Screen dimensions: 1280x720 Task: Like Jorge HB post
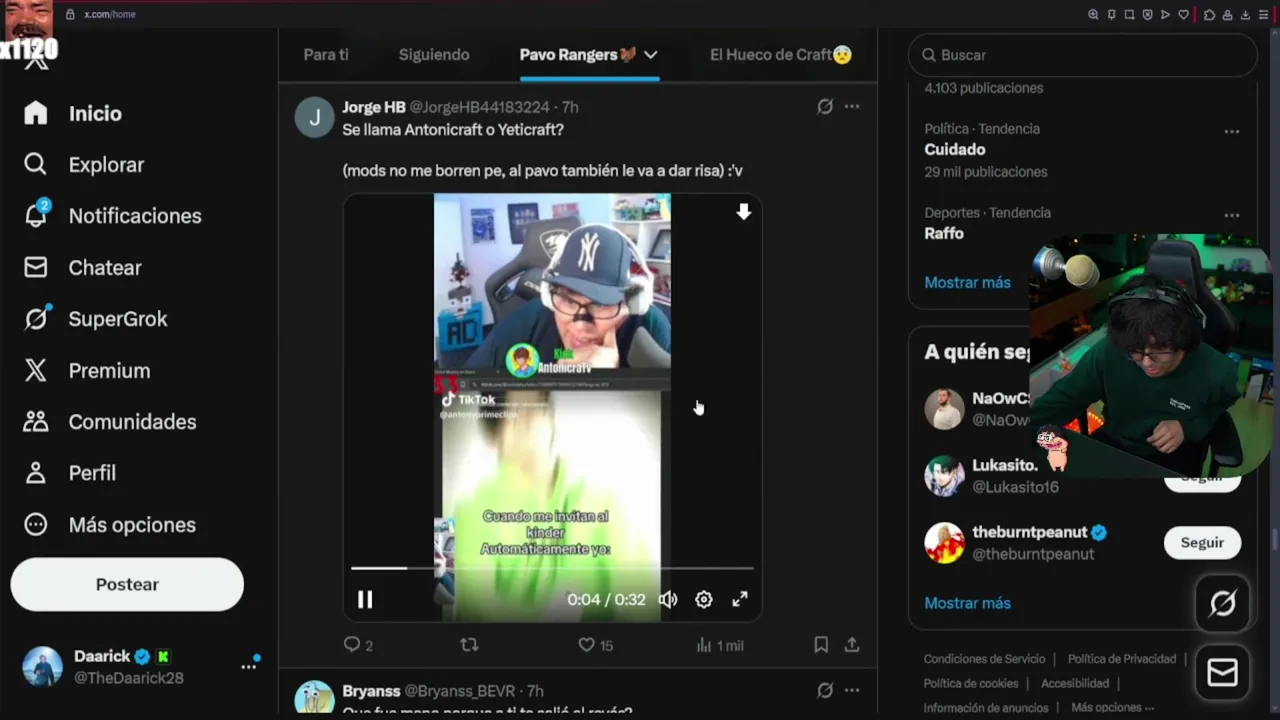coord(596,645)
